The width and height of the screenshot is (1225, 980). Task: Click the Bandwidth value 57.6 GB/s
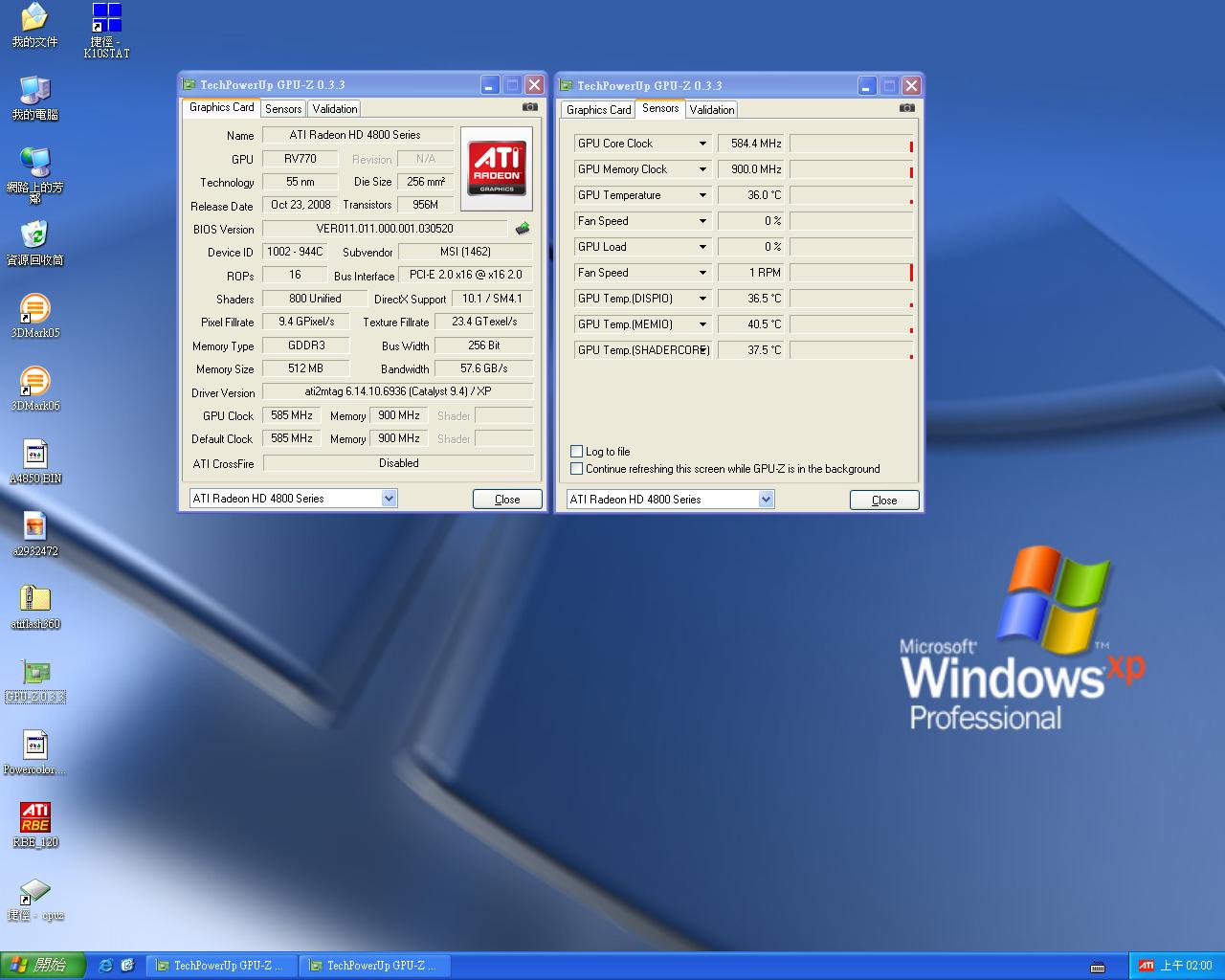point(484,368)
